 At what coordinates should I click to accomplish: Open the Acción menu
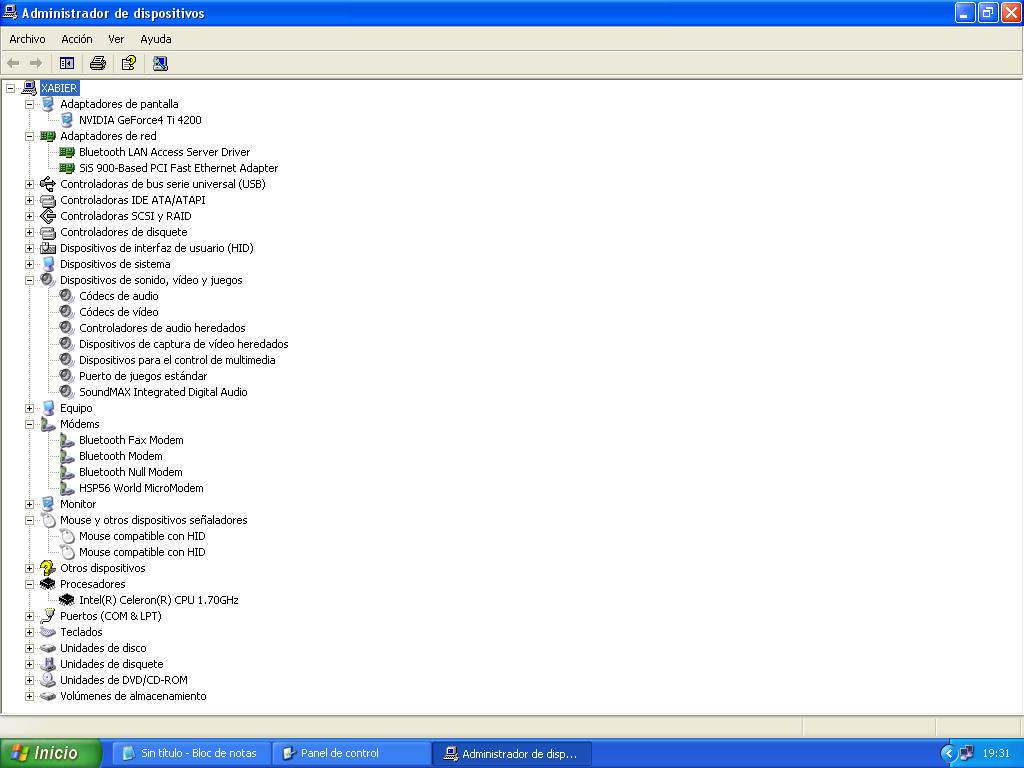pyautogui.click(x=77, y=39)
